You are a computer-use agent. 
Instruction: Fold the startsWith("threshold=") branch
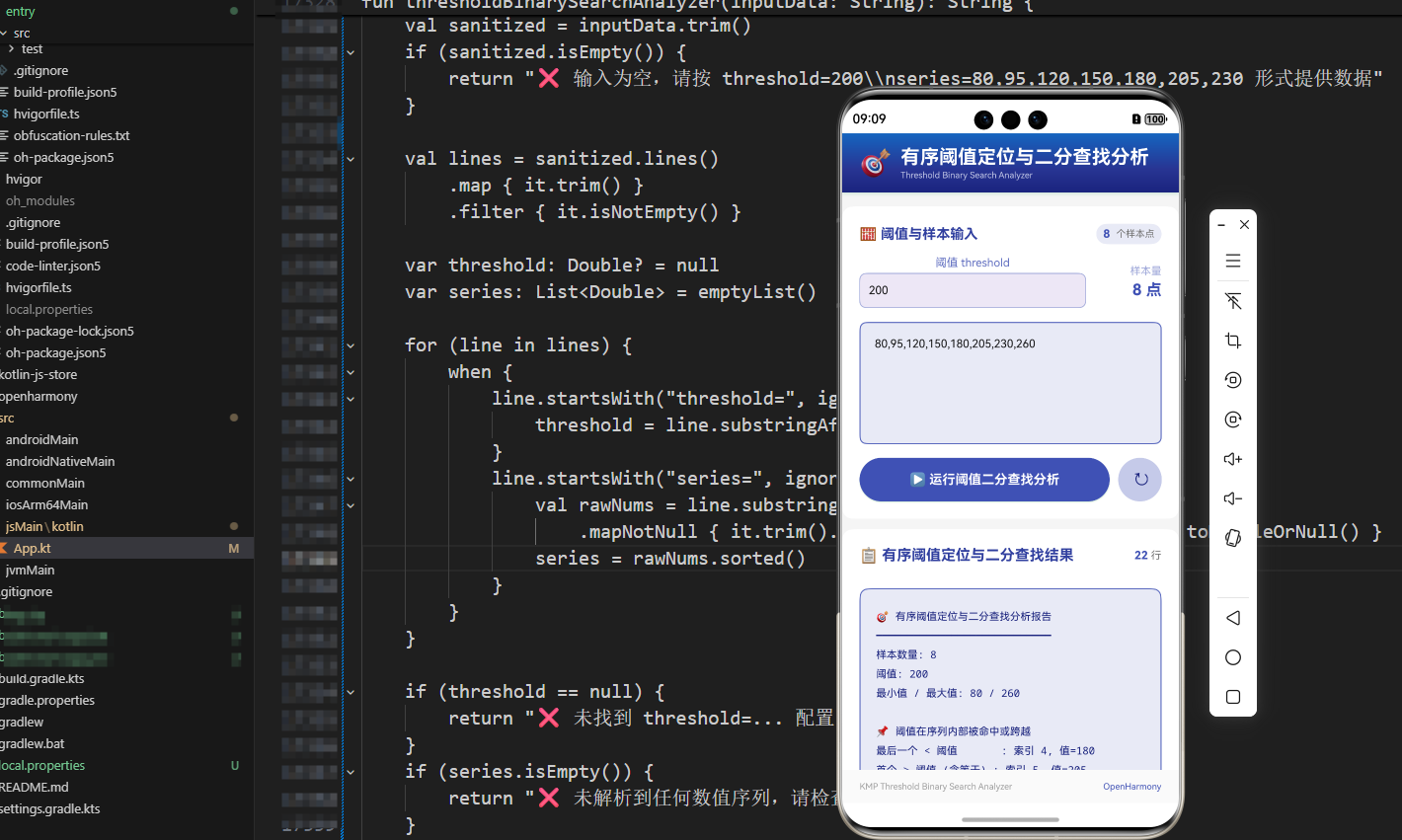coord(350,399)
